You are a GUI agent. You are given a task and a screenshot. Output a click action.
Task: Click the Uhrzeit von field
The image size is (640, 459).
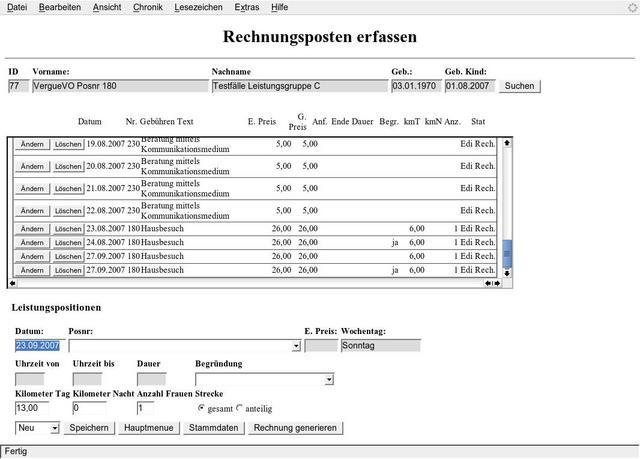pyautogui.click(x=29, y=380)
